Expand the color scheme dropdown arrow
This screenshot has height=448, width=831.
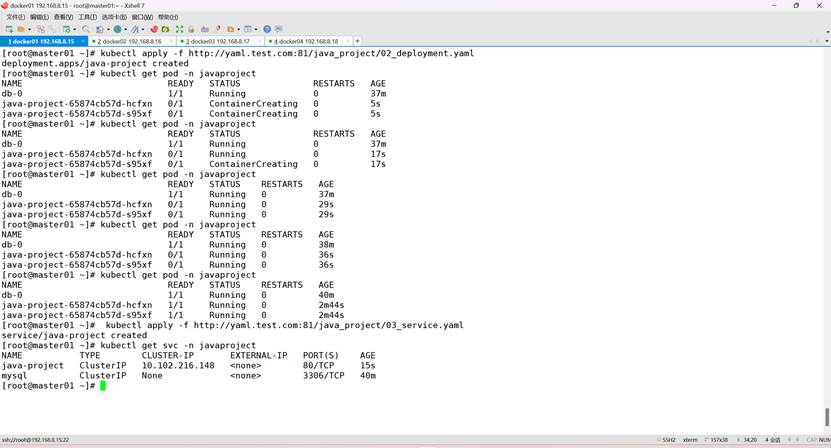[x=143, y=29]
